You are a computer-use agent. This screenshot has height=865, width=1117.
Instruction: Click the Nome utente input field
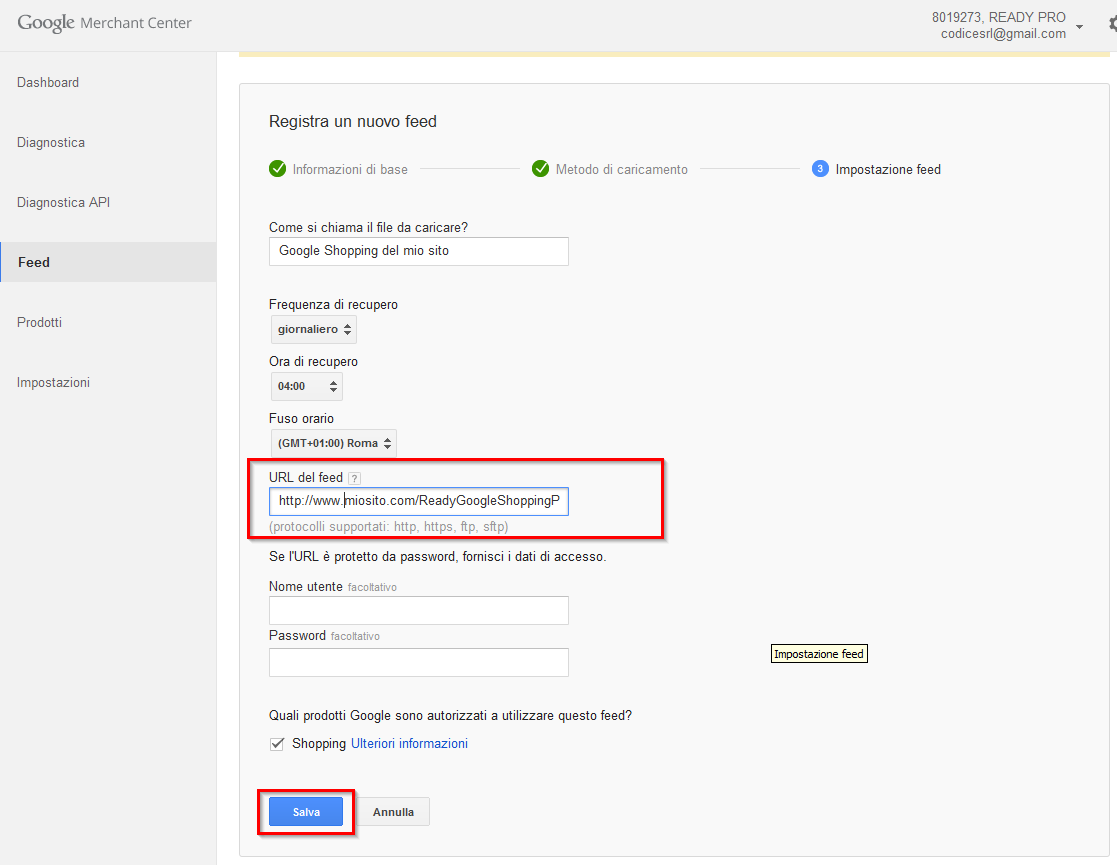[x=419, y=611]
